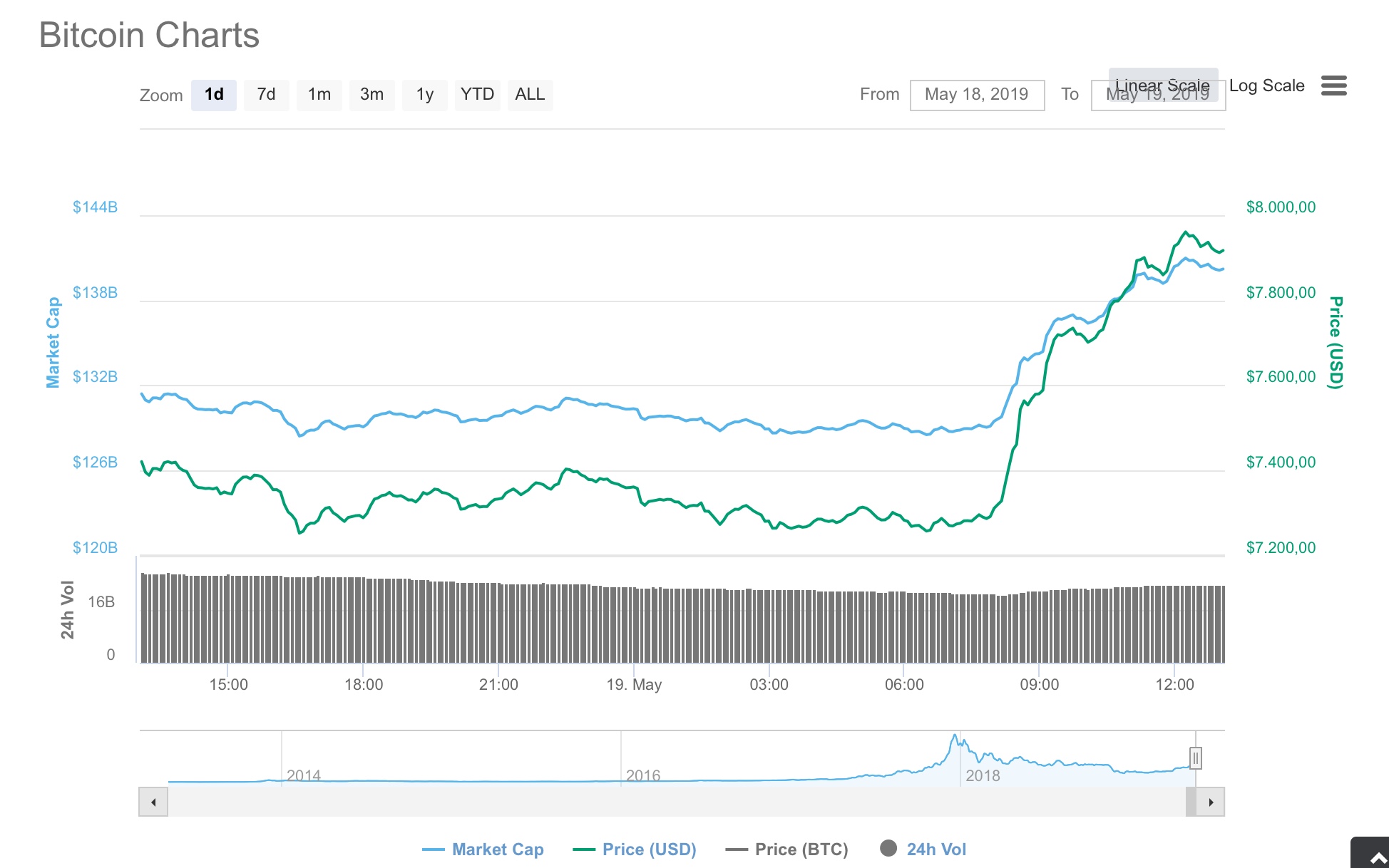1389x868 pixels.
Task: Switch to Log Scale
Action: click(x=1267, y=86)
